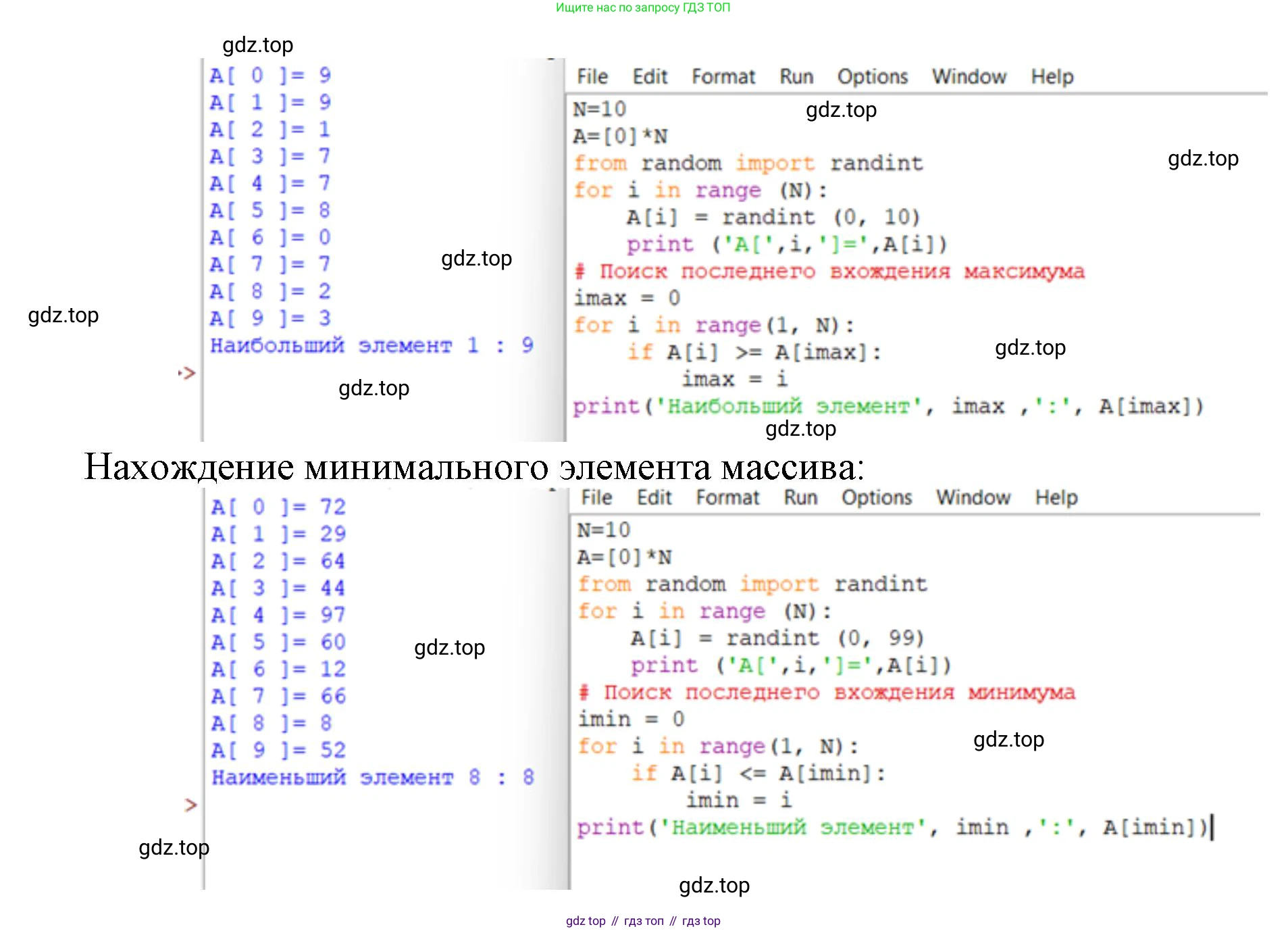
Task: Click output 'Наименьший элемент 8 : 8'
Action: point(373,777)
